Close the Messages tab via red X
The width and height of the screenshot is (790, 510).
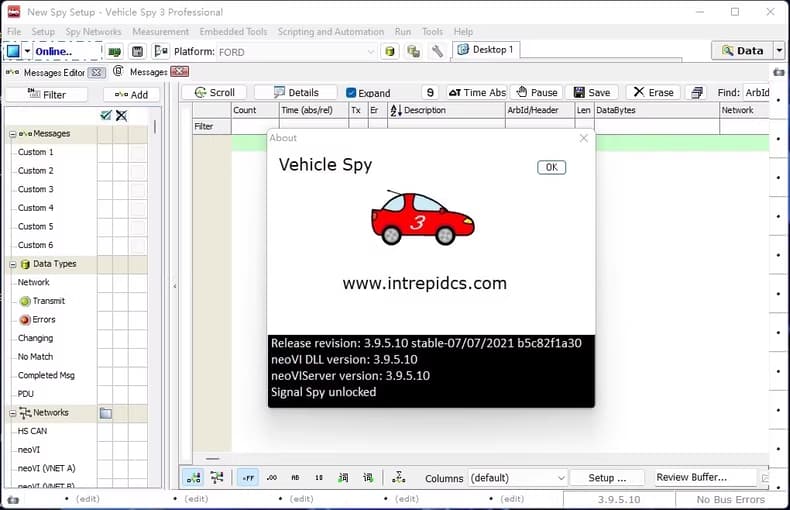[x=179, y=72]
